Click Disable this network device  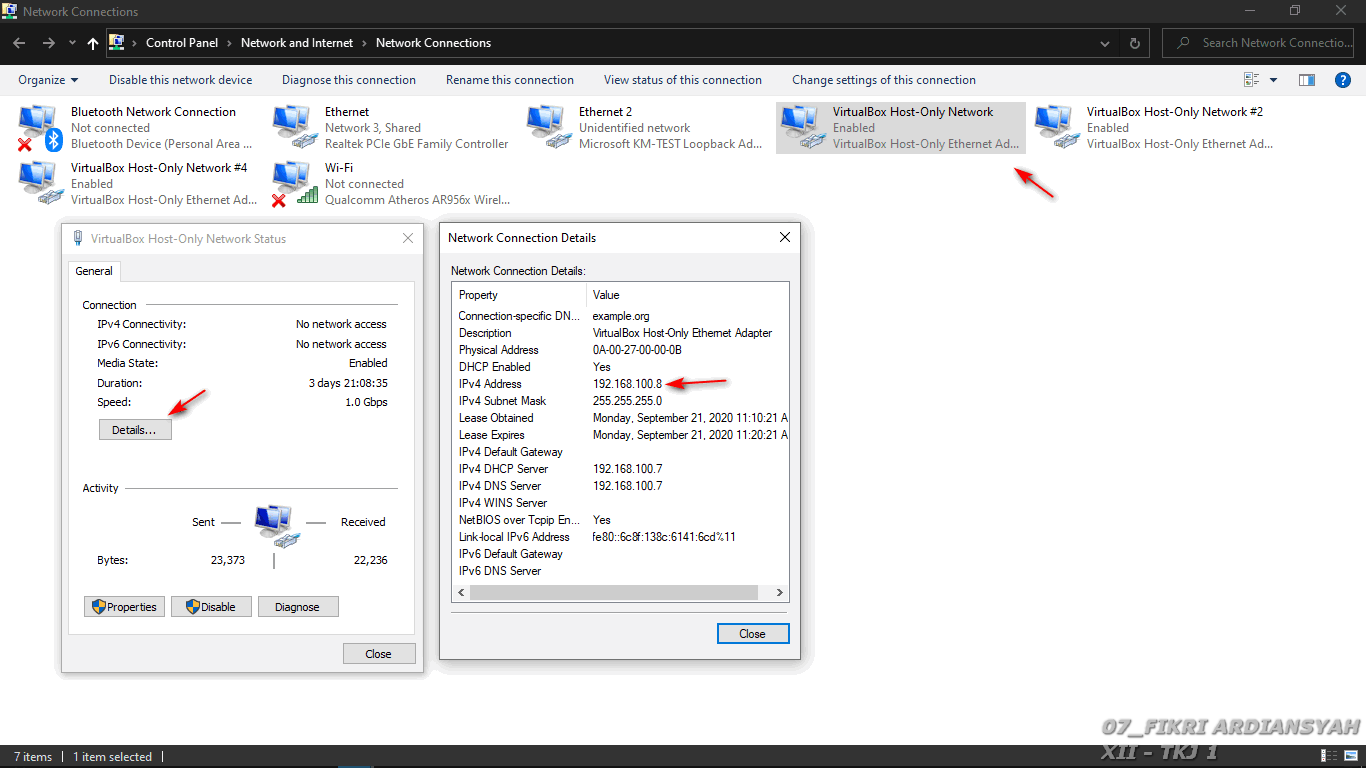[181, 80]
